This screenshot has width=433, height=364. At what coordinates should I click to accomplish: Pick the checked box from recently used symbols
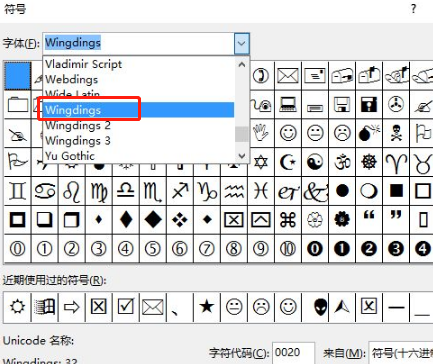click(126, 307)
